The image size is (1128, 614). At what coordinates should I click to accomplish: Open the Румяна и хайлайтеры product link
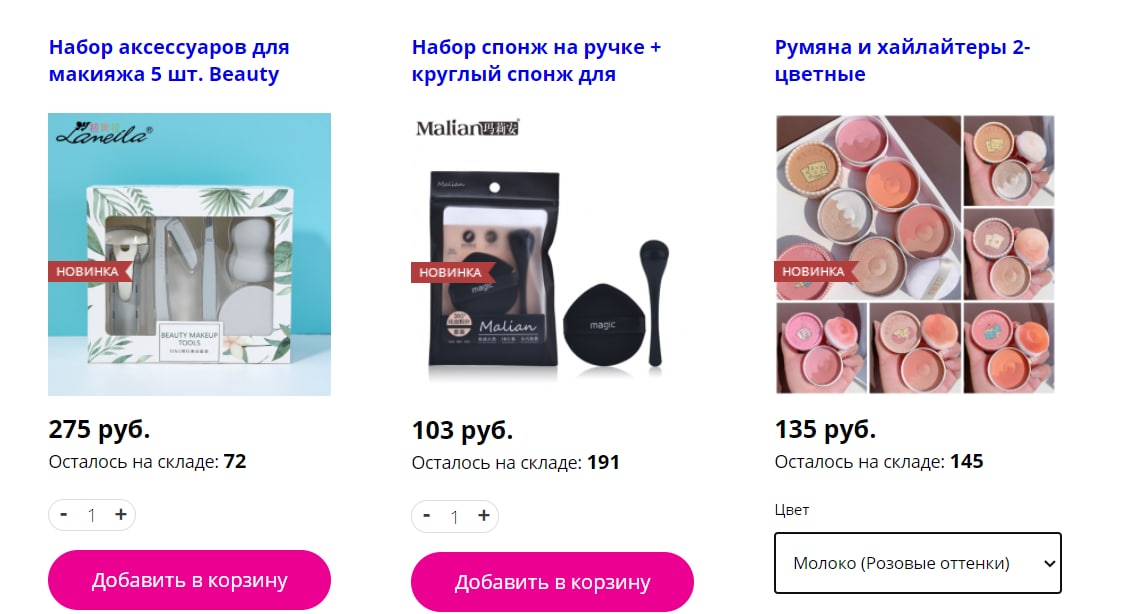[x=902, y=60]
